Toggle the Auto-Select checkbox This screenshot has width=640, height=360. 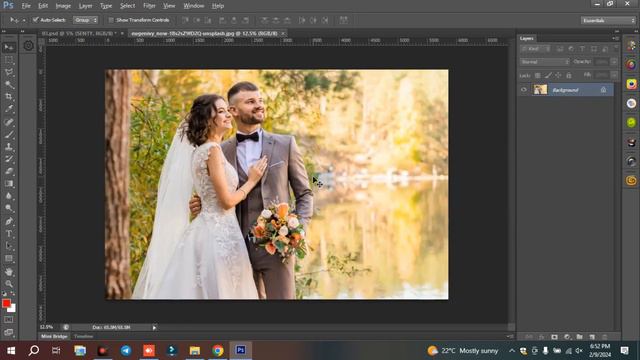[36, 20]
